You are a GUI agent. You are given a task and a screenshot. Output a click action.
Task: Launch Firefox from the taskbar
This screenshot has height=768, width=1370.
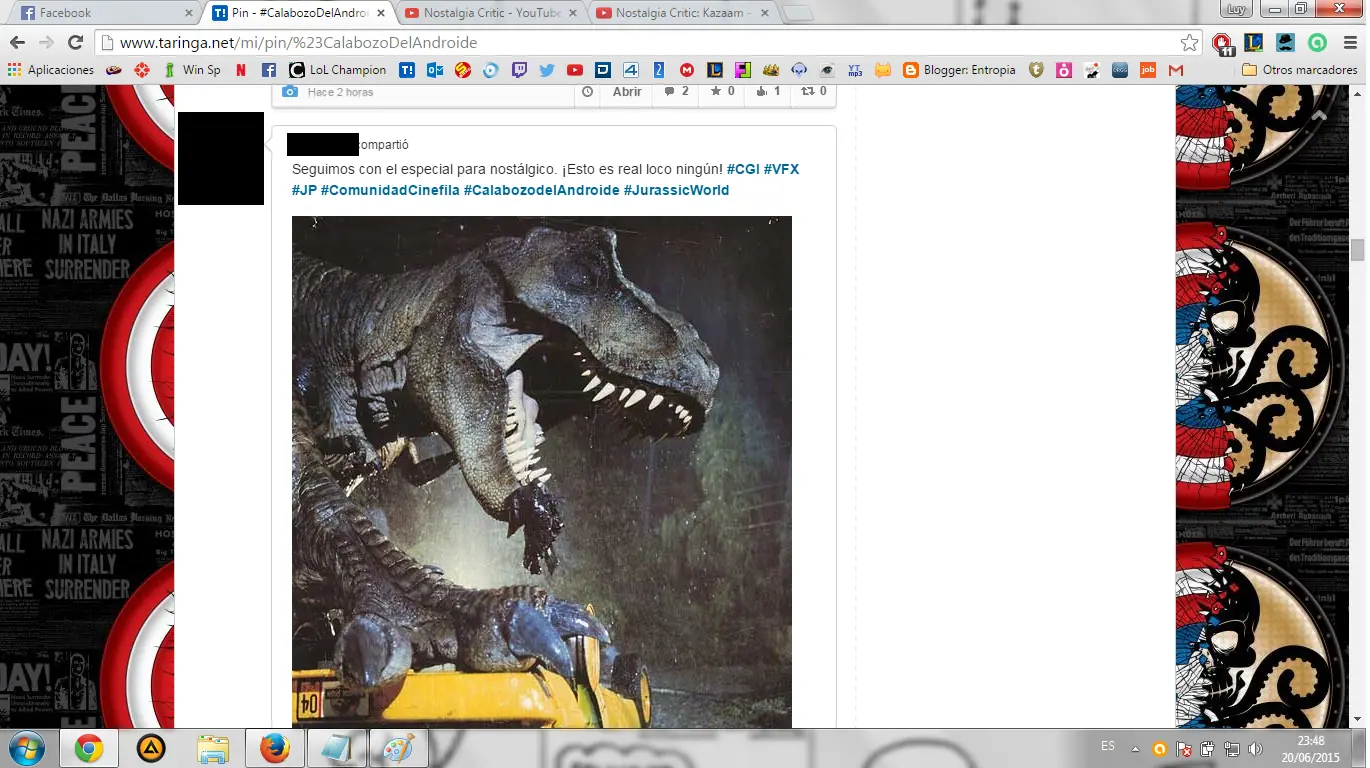tap(275, 748)
